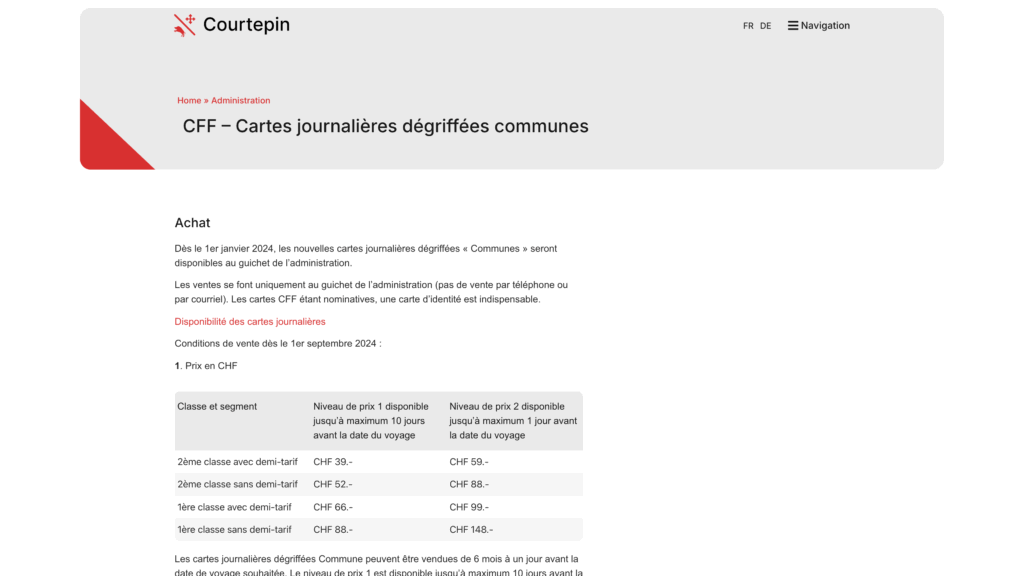The width and height of the screenshot is (1024, 576).
Task: Select the 2ème classe sans demi-tarif row label
Action: 237,484
